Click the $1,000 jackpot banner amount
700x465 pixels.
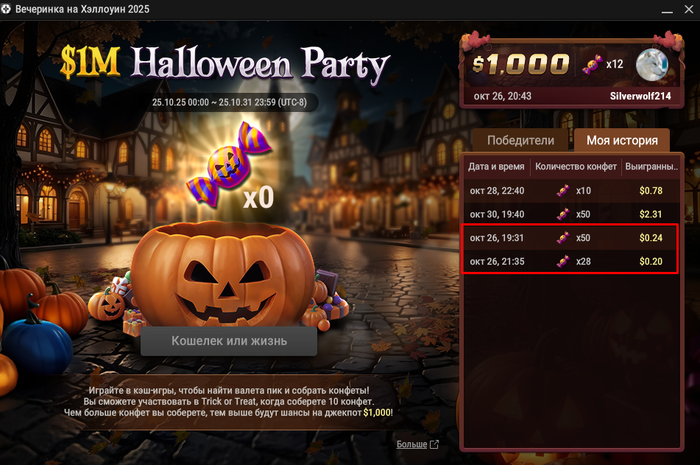[521, 65]
